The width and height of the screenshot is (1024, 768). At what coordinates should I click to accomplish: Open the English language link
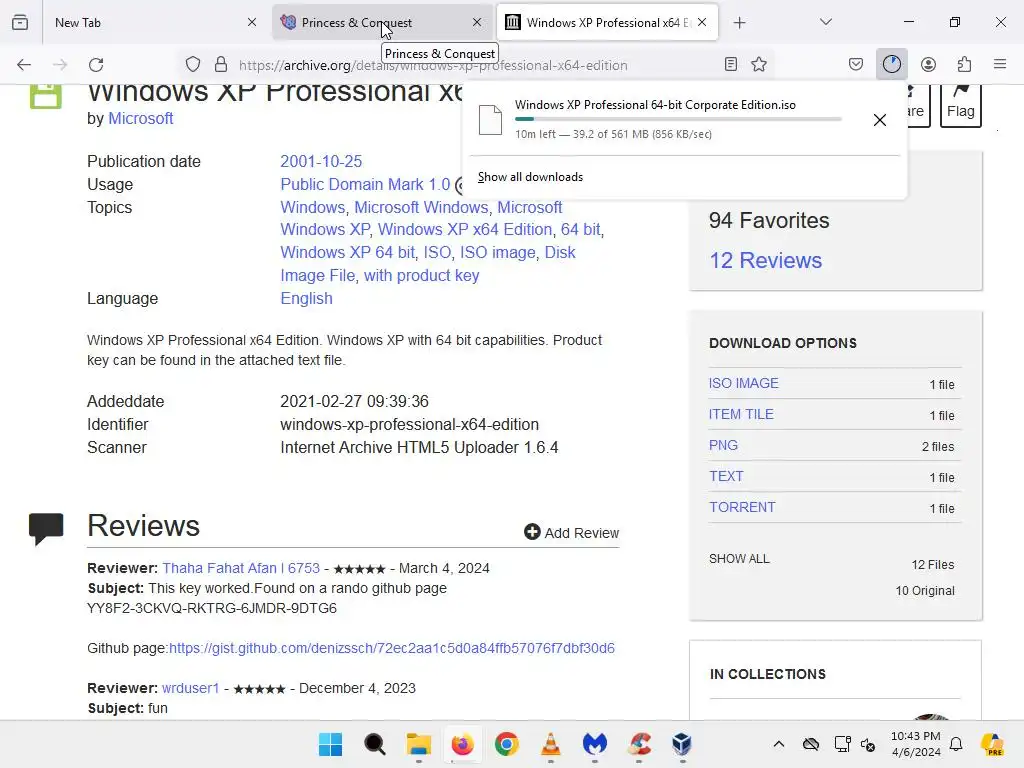306,298
